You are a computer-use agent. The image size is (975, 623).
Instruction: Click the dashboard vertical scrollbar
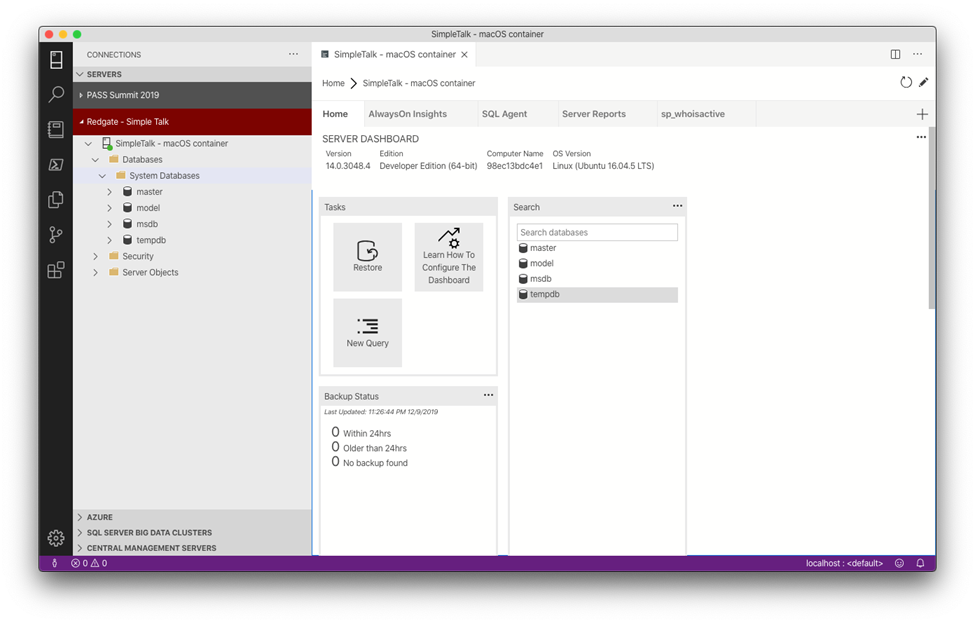click(x=931, y=218)
